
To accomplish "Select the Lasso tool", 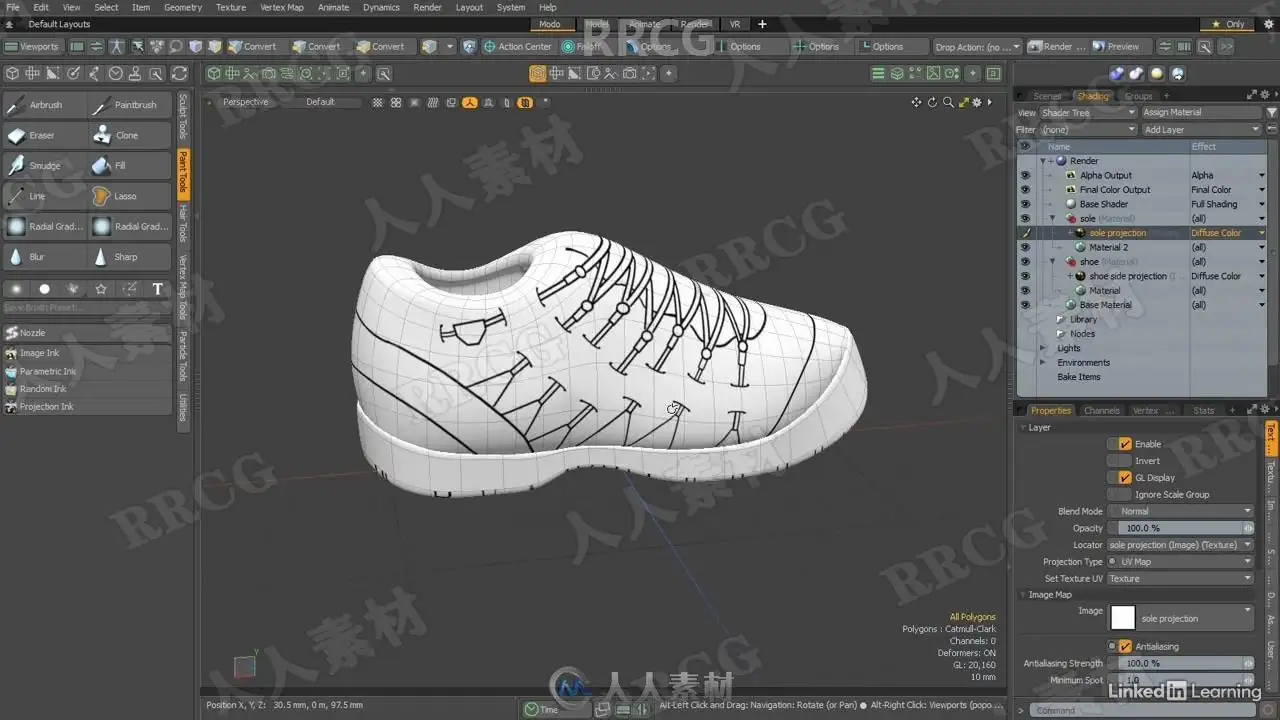I will 130,196.
